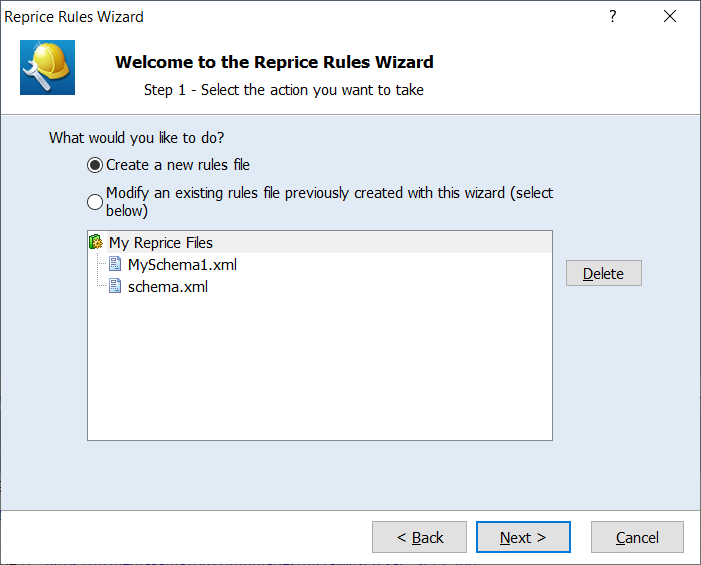Select schema.xml in the file list
Screen dimensions: 701x565
pyautogui.click(x=168, y=287)
